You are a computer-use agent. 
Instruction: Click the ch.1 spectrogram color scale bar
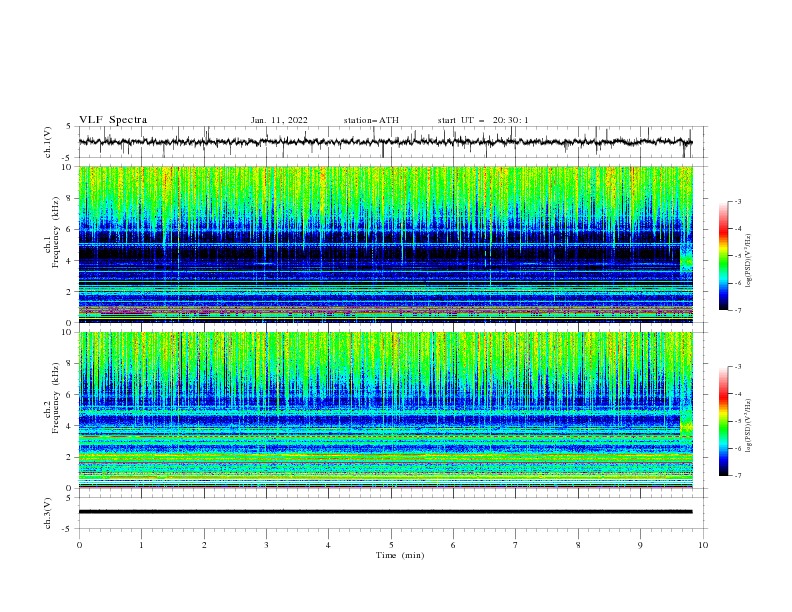click(x=724, y=256)
